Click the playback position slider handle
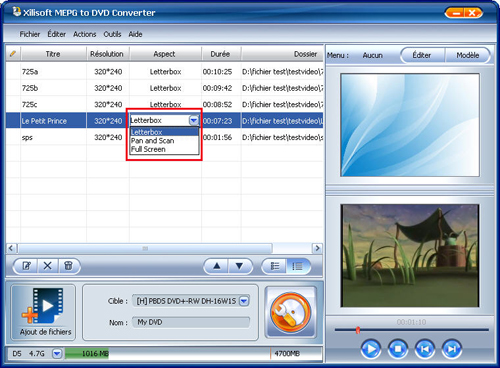 coord(358,330)
